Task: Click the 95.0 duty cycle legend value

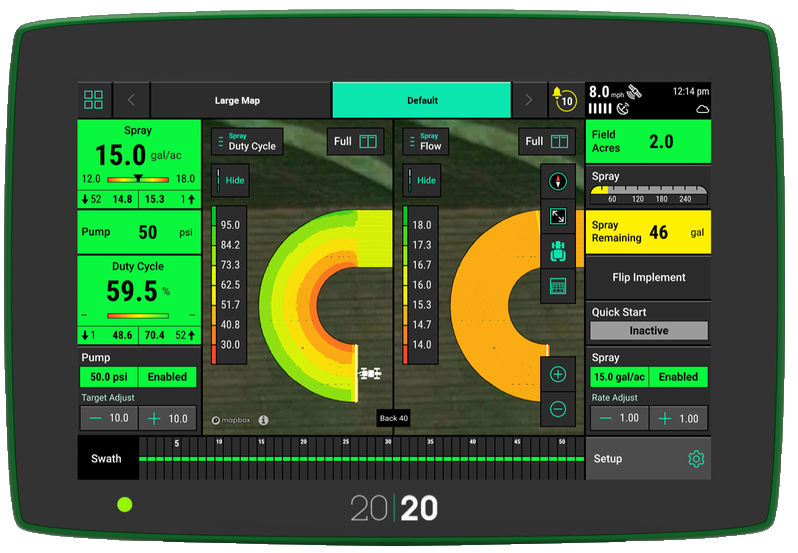Action: pos(230,225)
